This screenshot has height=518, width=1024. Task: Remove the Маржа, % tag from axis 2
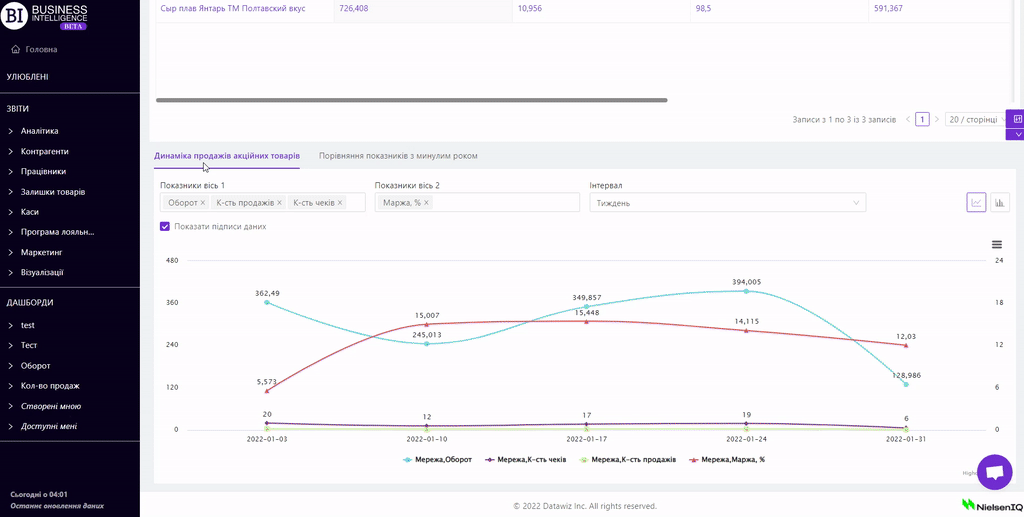click(x=426, y=203)
